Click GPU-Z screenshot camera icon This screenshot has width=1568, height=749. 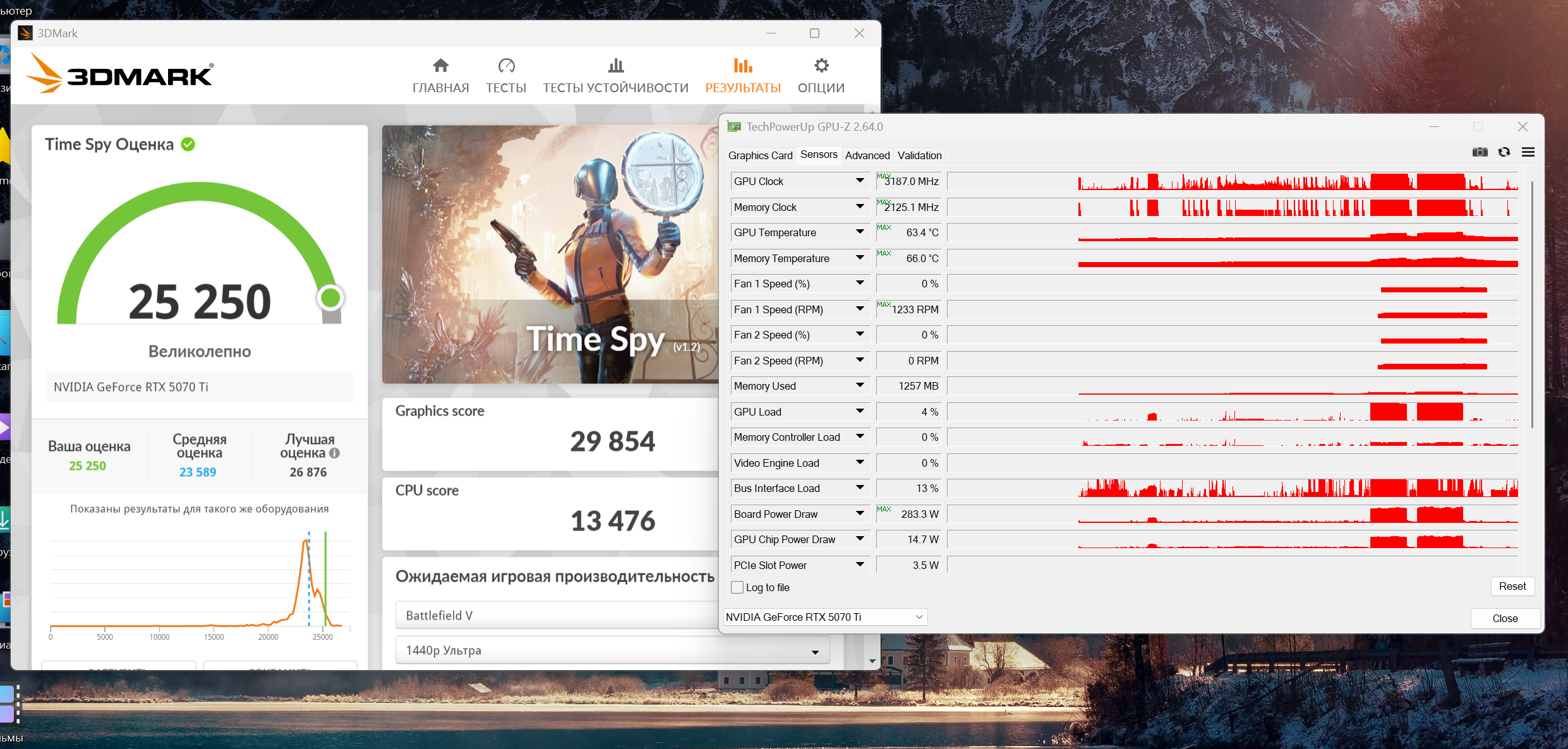tap(1480, 152)
